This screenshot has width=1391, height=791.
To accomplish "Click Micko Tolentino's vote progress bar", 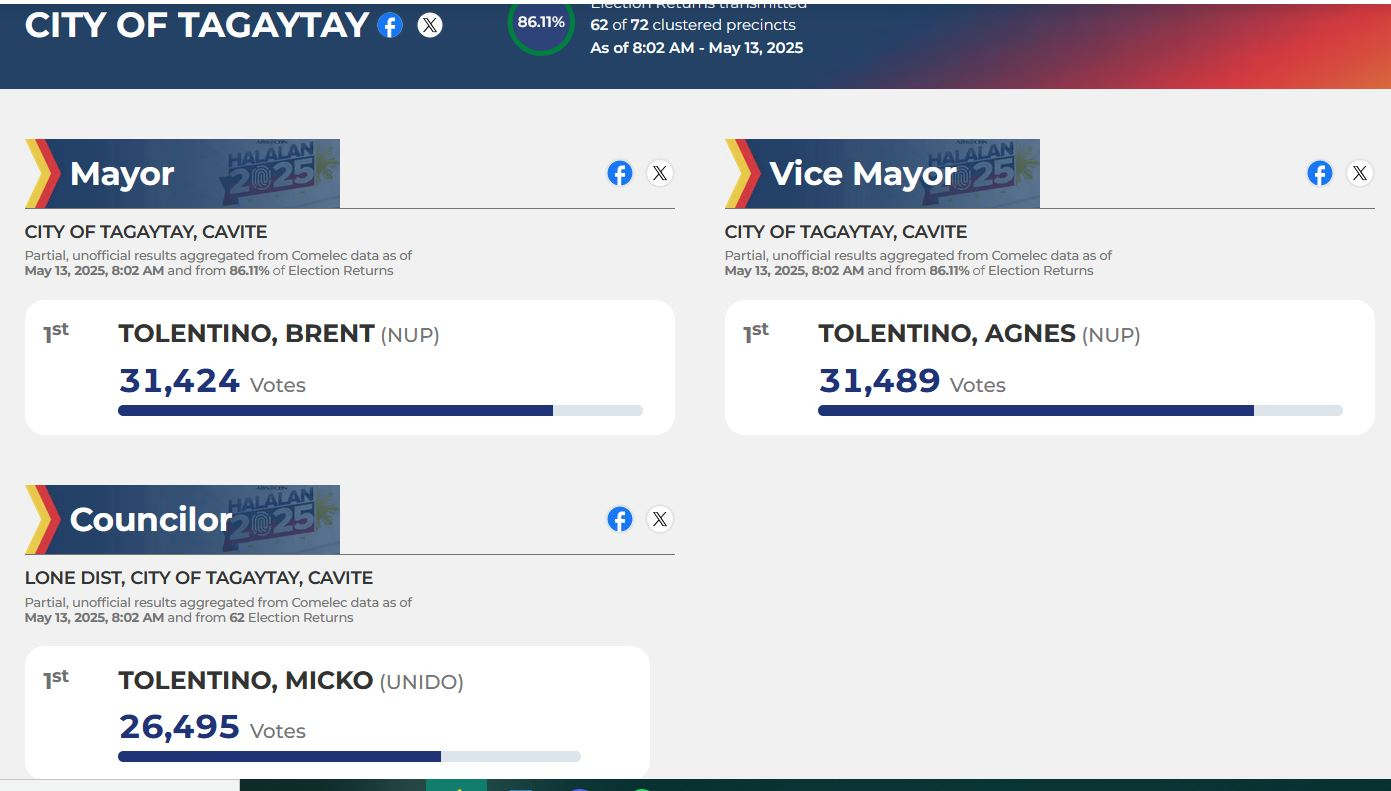I will [349, 756].
